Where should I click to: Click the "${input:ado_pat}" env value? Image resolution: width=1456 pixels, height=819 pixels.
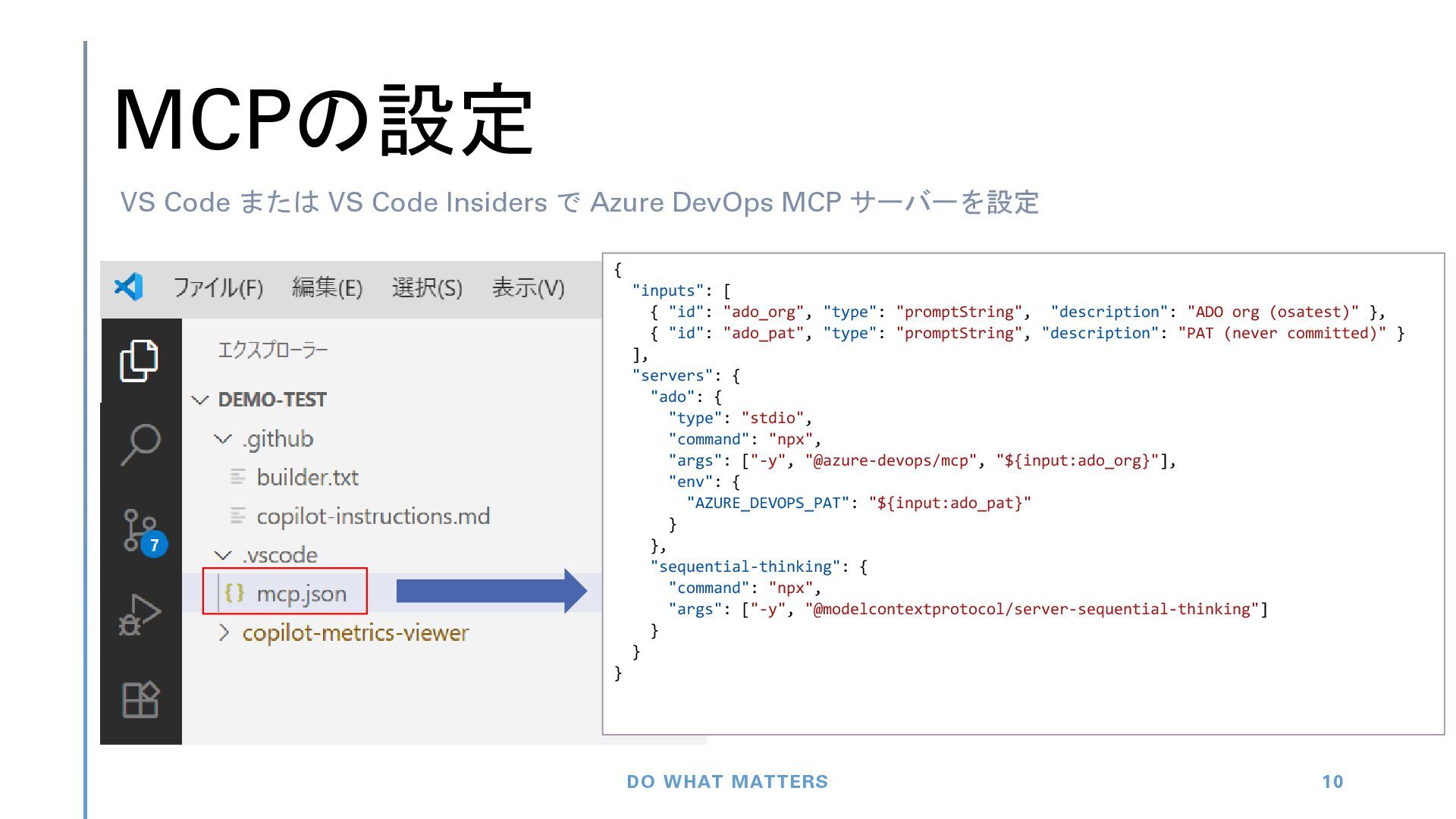pyautogui.click(x=950, y=503)
